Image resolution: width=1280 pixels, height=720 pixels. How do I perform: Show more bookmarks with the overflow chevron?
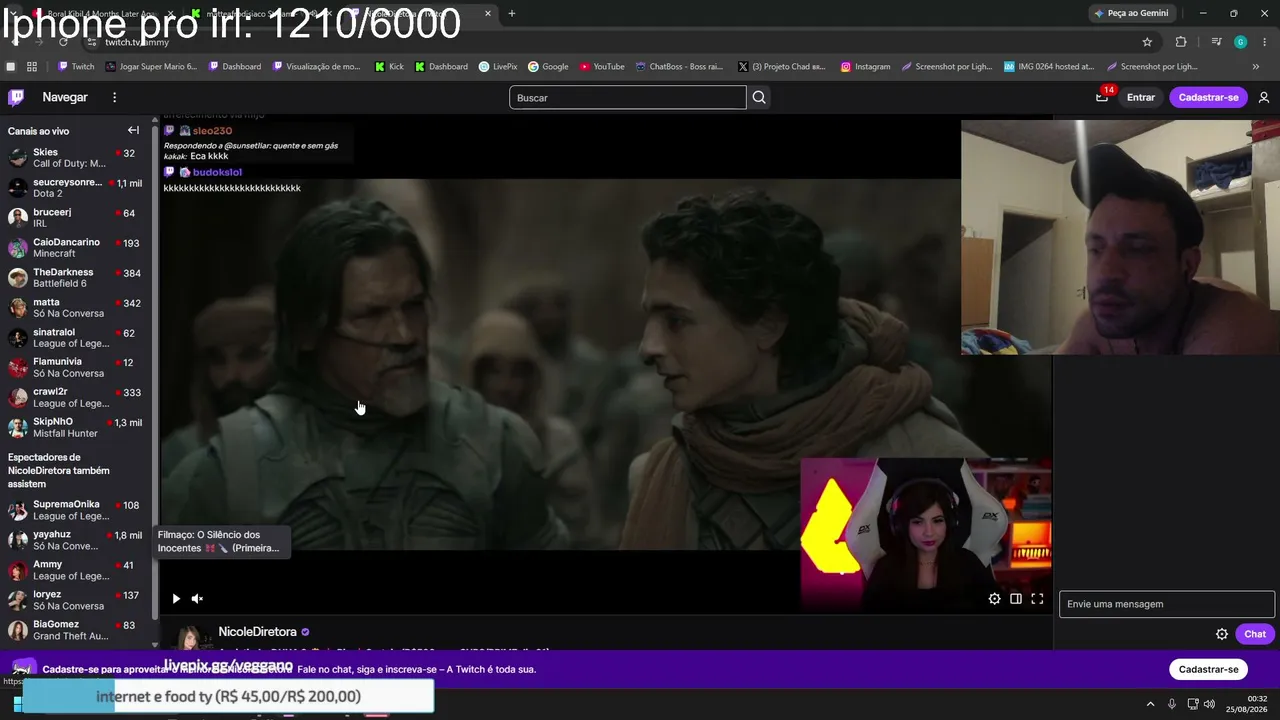coord(1256,67)
